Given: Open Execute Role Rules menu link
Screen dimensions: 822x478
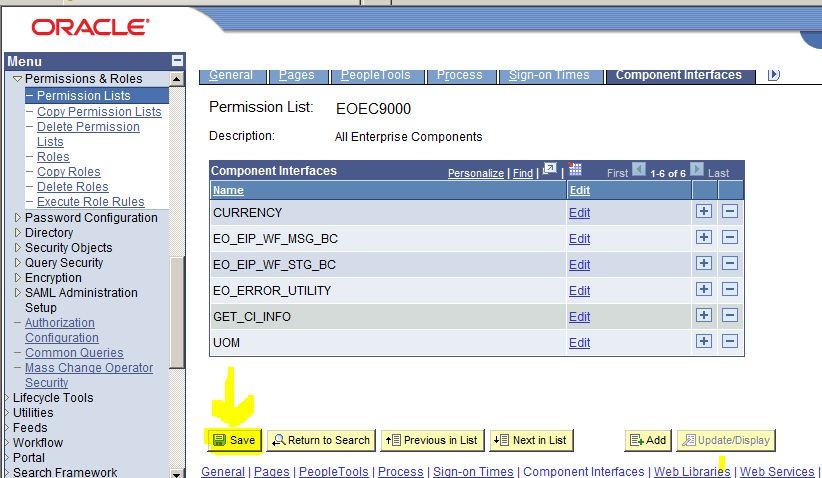Looking at the screenshot, I should coord(91,202).
